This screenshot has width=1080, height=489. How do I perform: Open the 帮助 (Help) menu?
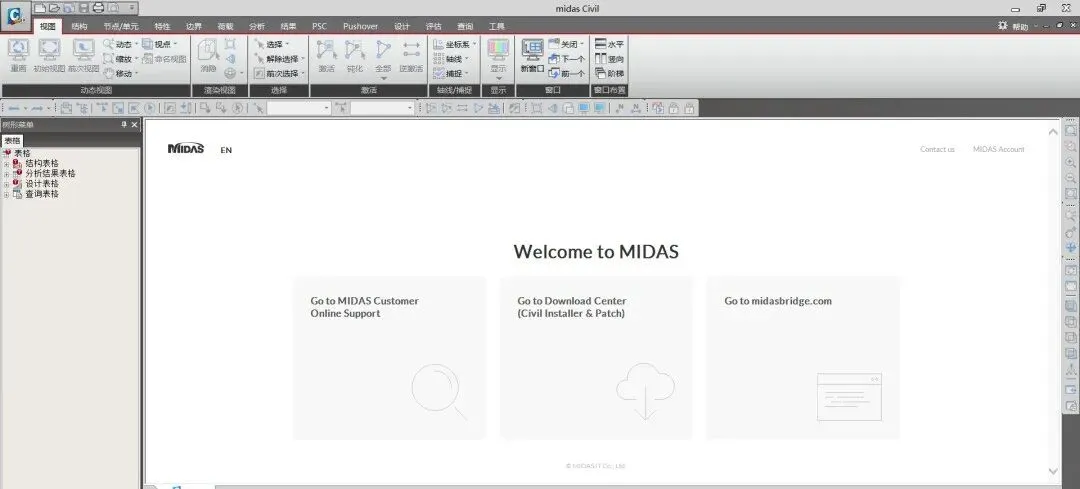pos(1020,26)
